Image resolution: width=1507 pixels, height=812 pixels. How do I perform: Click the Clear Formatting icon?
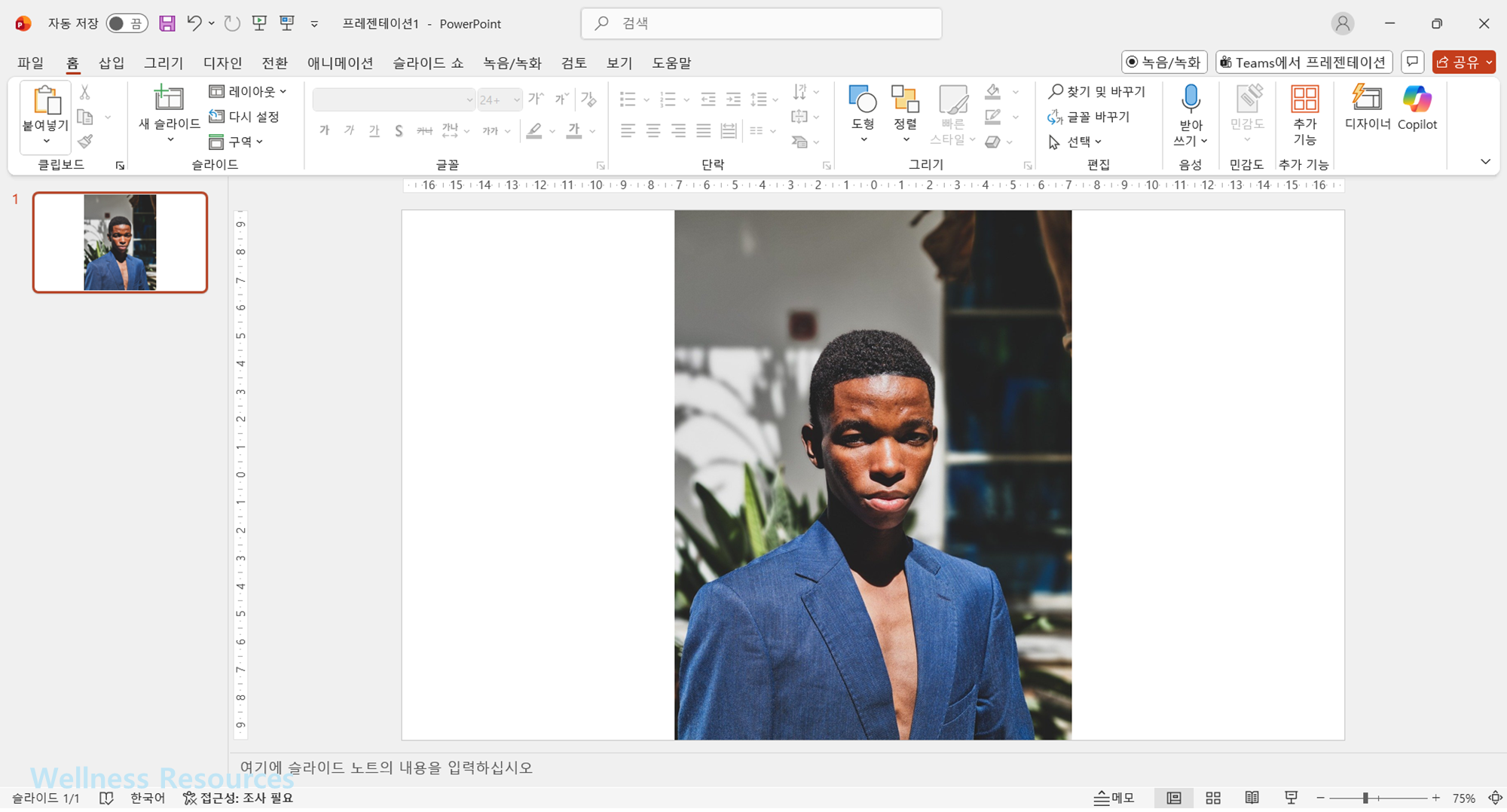click(588, 99)
